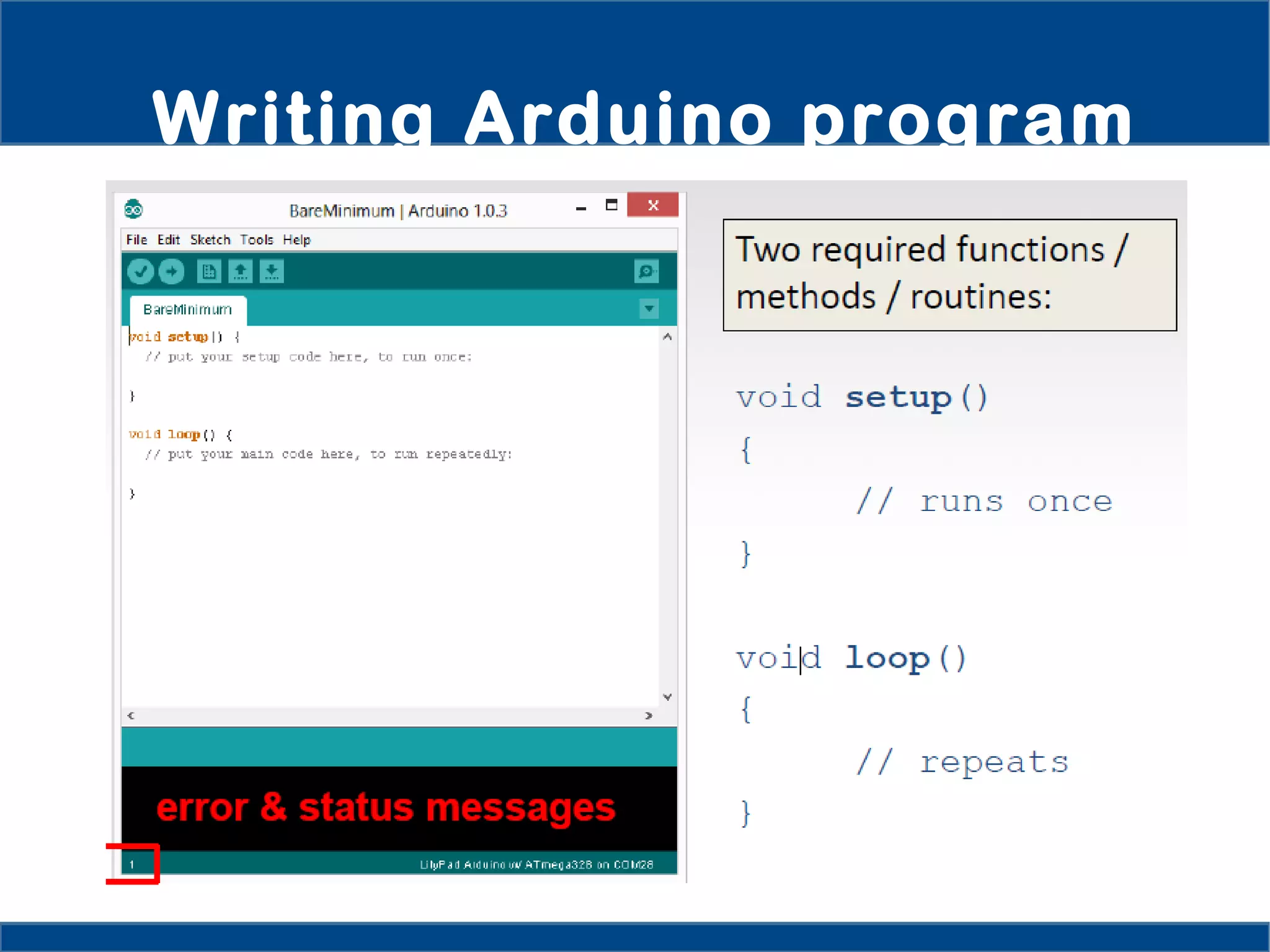Open the Help menu
The width and height of the screenshot is (1270, 952).
[296, 240]
